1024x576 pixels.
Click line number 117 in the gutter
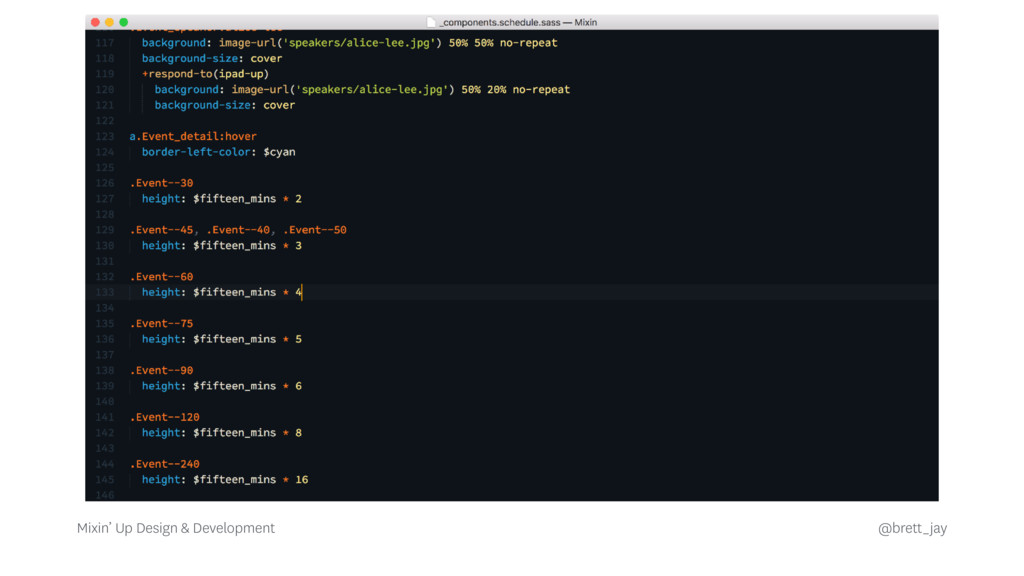[104, 43]
